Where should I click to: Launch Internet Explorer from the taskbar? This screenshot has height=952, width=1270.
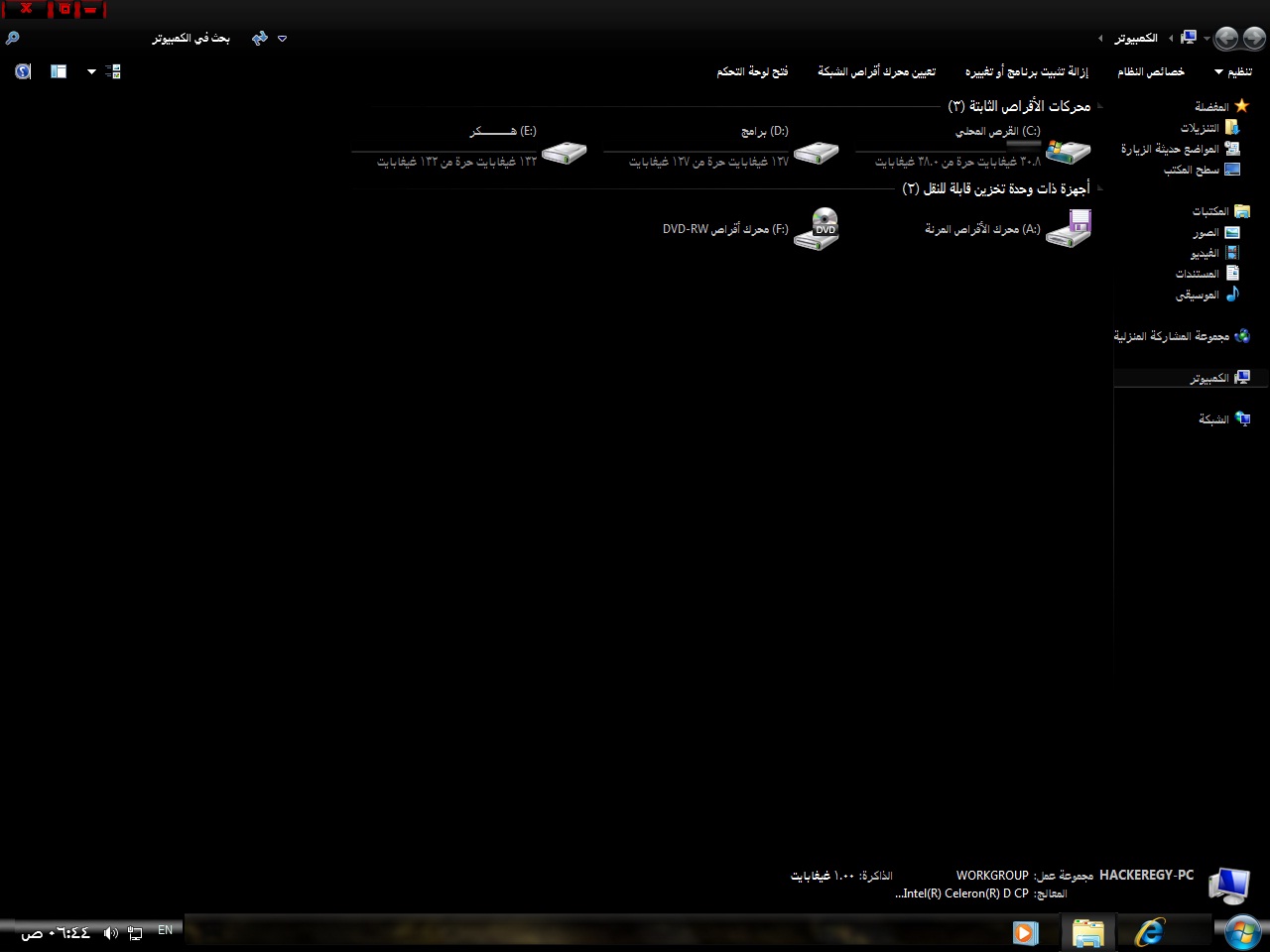pos(1150,932)
